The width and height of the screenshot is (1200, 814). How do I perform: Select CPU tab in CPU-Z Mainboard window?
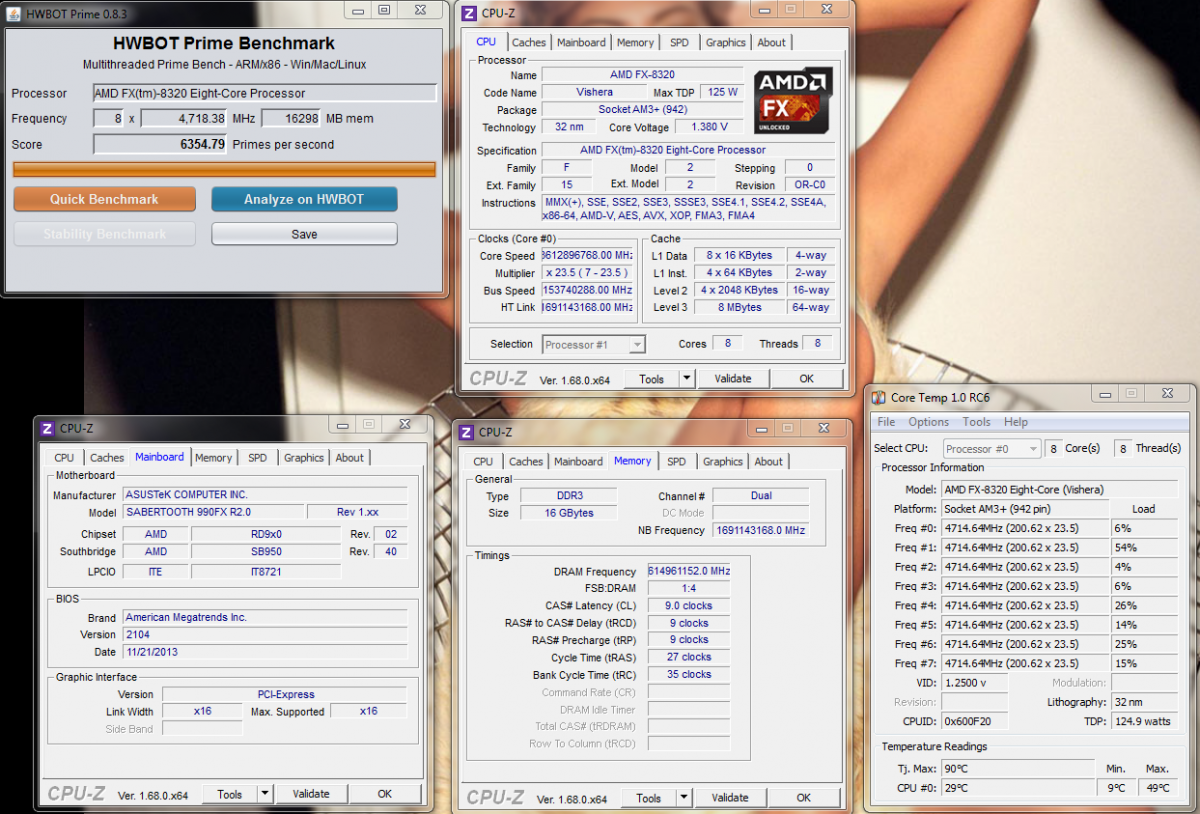[64, 458]
